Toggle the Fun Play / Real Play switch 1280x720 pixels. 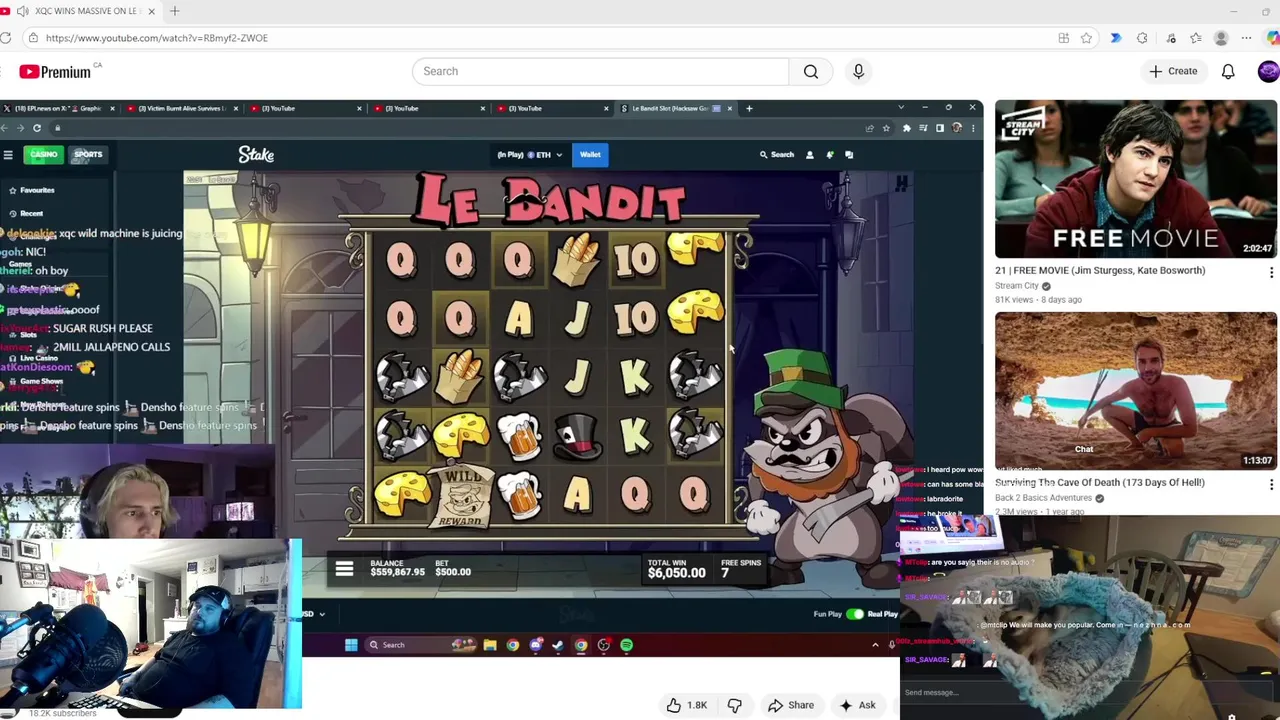click(x=855, y=614)
